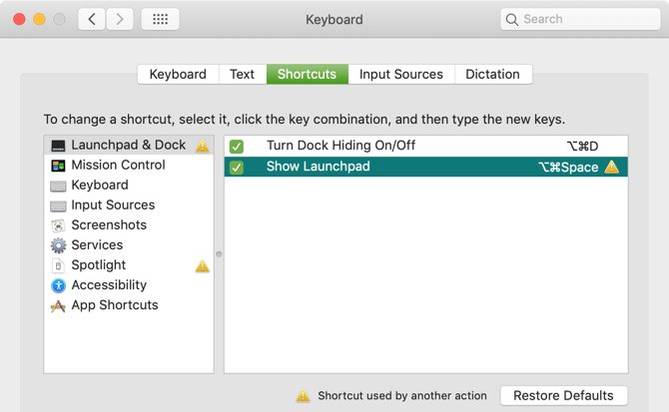Show all preferences grid button
Image resolution: width=669 pixels, height=412 pixels.
click(x=160, y=19)
